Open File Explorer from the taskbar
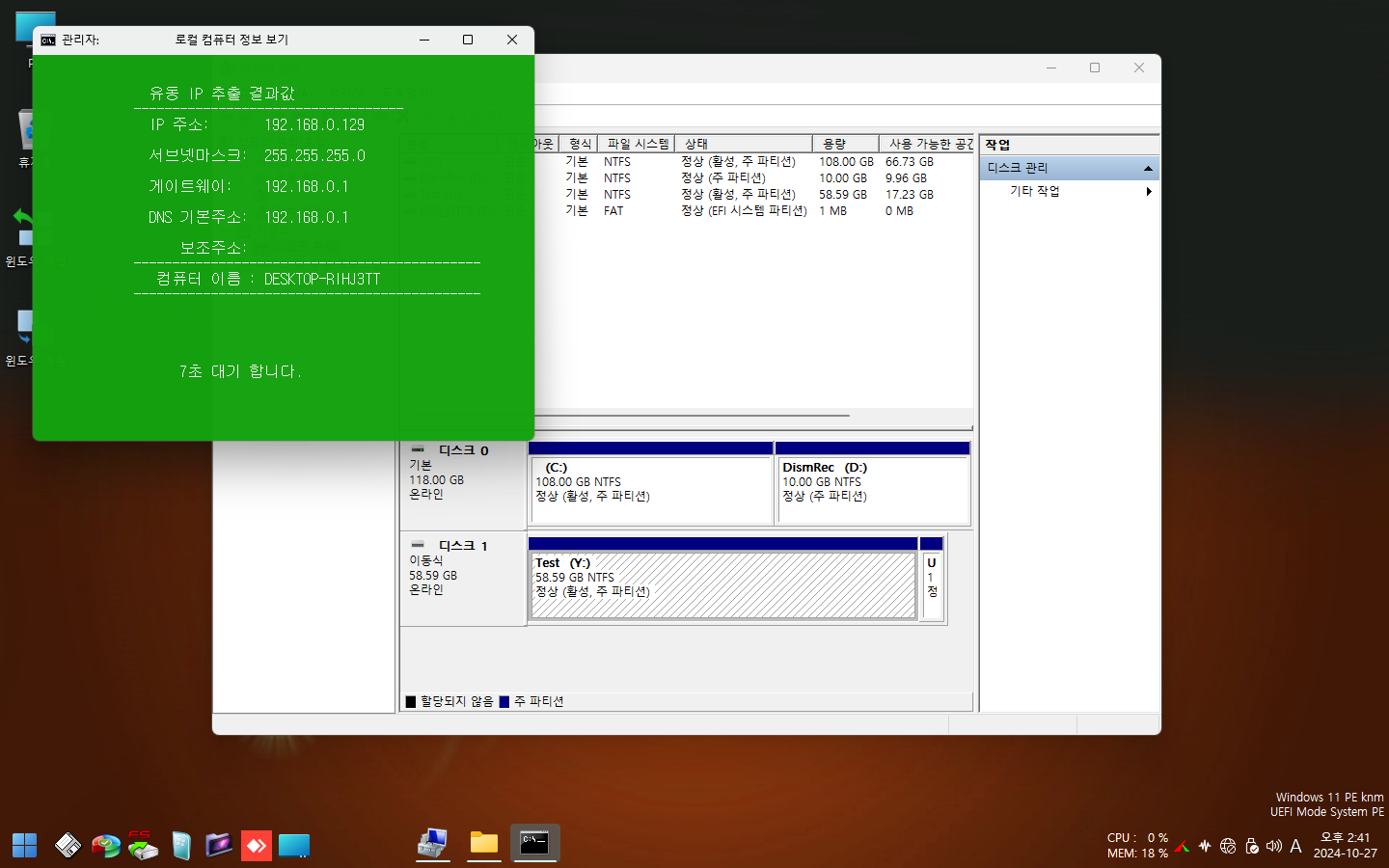The height and width of the screenshot is (868, 1389). tap(483, 844)
